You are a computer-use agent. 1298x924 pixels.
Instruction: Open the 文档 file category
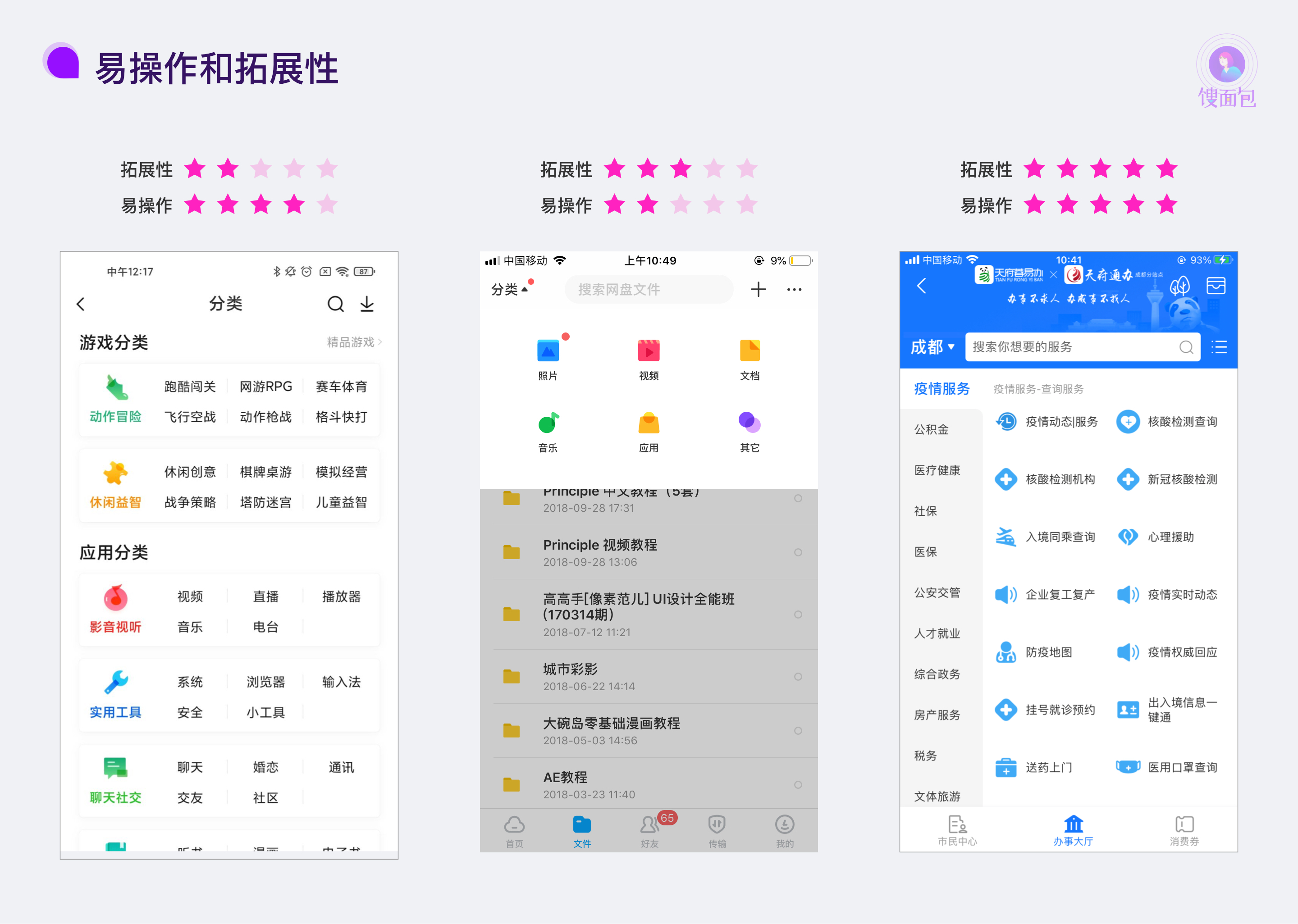[x=750, y=351]
